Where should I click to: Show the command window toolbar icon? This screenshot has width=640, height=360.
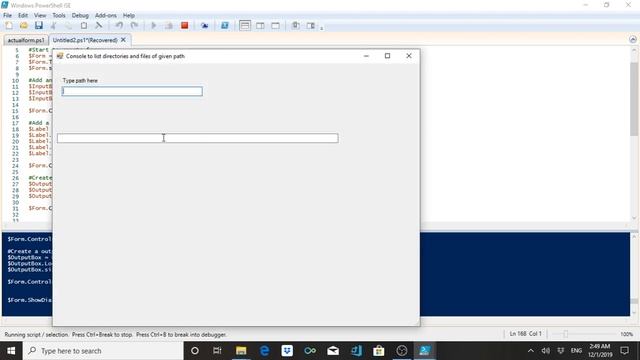296,26
